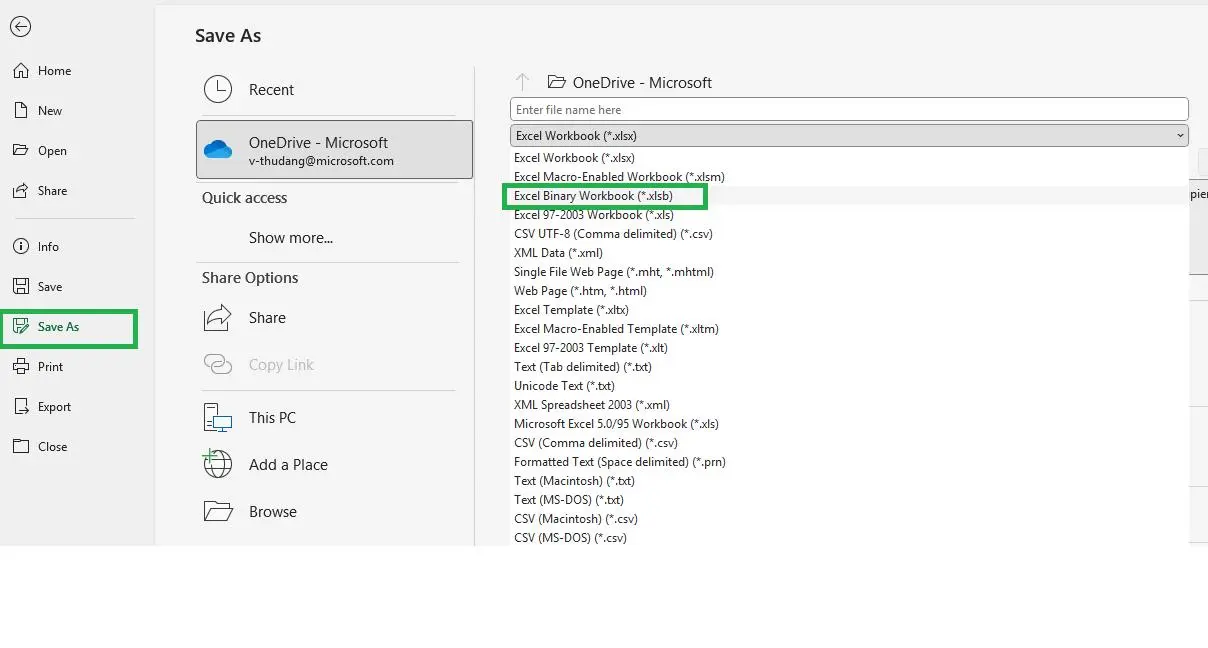Click the Share arrow icon under Share Options

218,318
